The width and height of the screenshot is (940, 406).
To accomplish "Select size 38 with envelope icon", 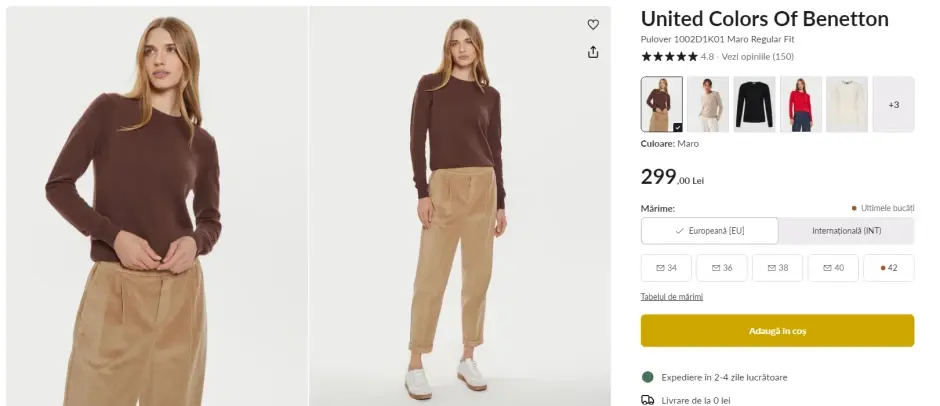I will (x=777, y=268).
